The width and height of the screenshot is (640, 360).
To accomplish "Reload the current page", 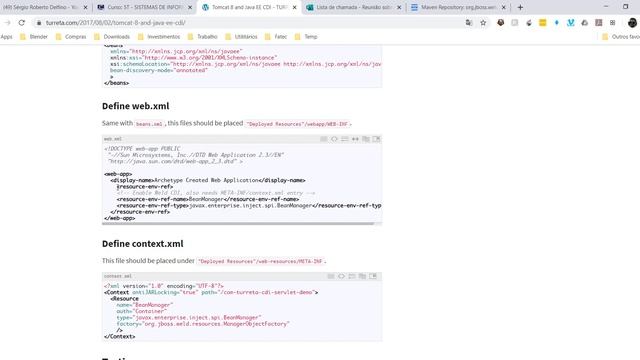I will 22,23.
